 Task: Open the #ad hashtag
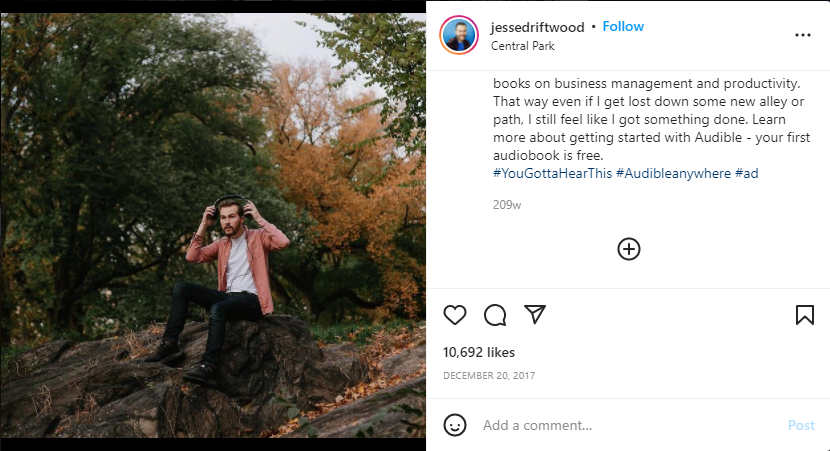[x=747, y=174]
